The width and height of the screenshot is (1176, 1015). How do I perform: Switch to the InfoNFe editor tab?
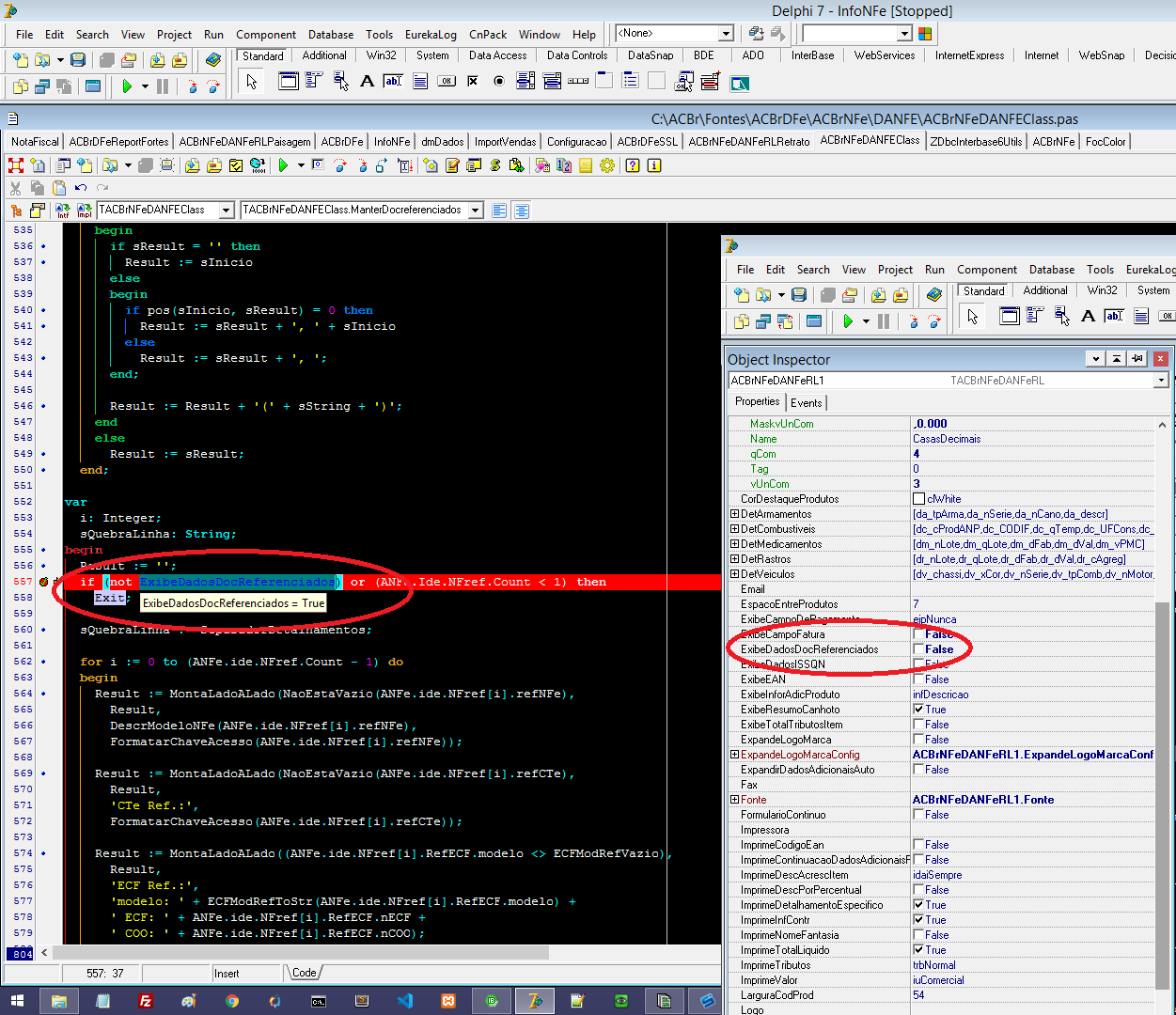(x=392, y=142)
